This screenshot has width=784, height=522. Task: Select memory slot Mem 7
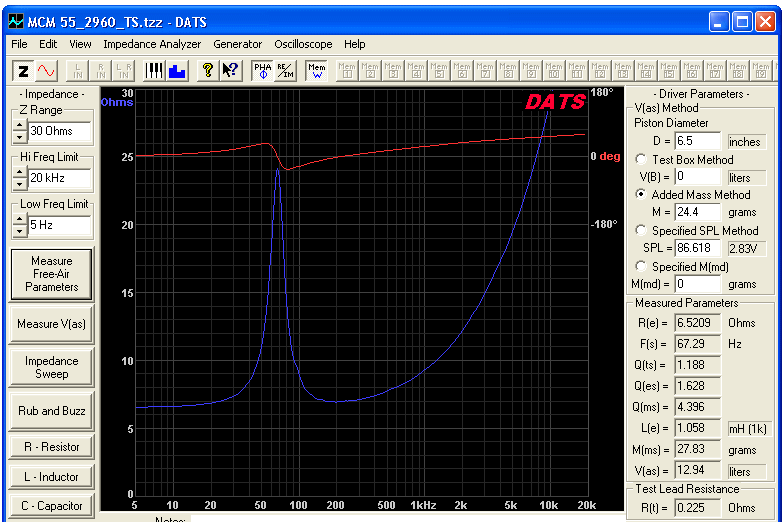click(x=485, y=71)
